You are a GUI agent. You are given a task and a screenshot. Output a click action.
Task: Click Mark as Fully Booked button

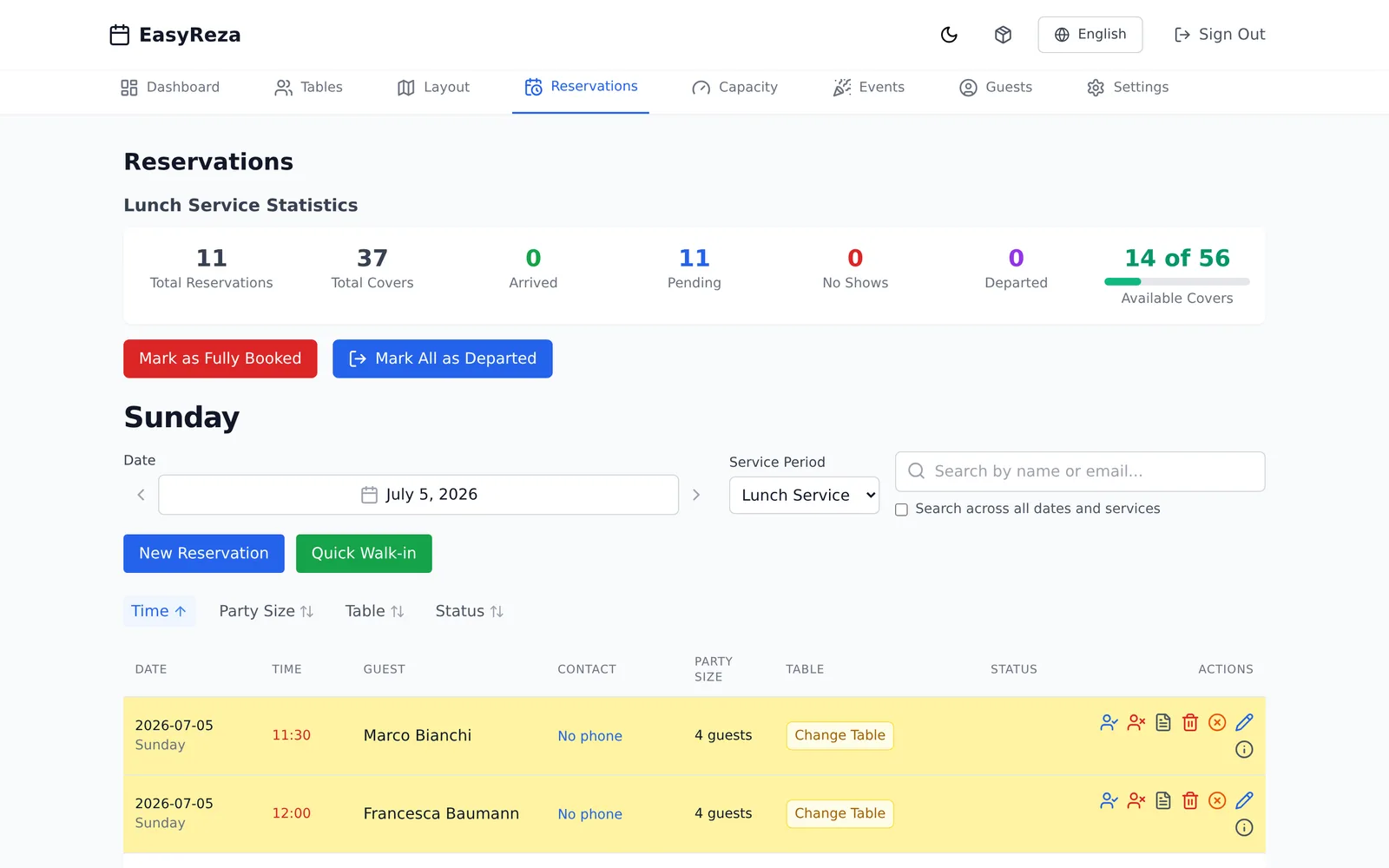pos(221,358)
